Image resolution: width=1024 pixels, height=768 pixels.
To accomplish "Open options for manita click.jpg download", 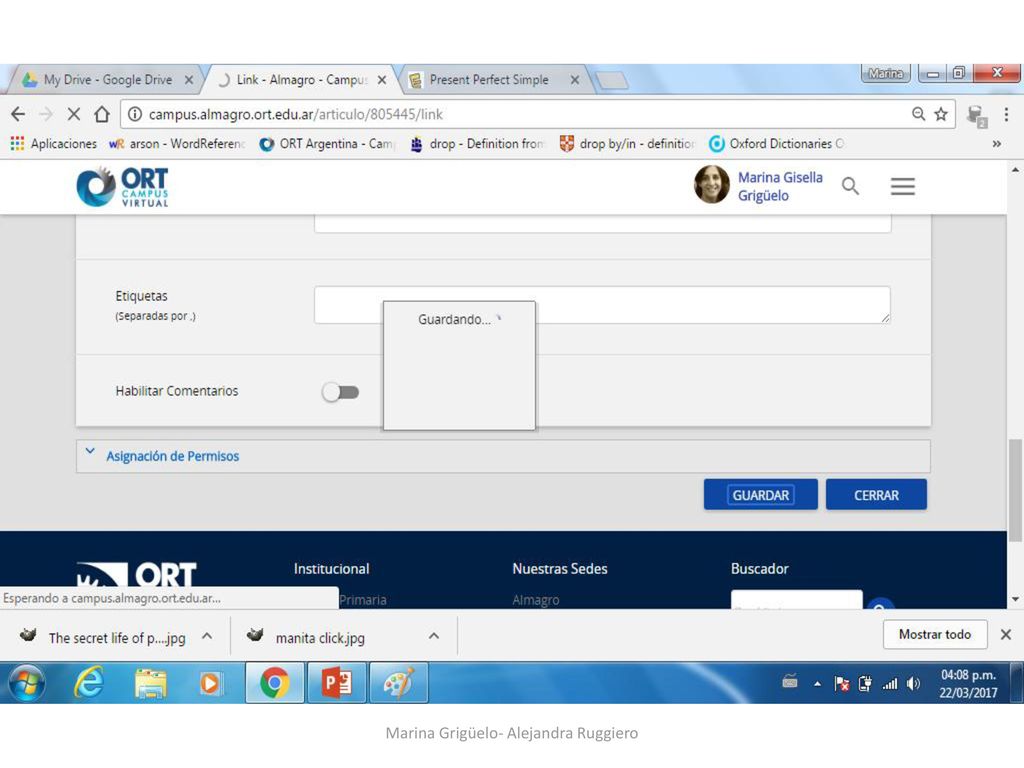I will pos(434,635).
